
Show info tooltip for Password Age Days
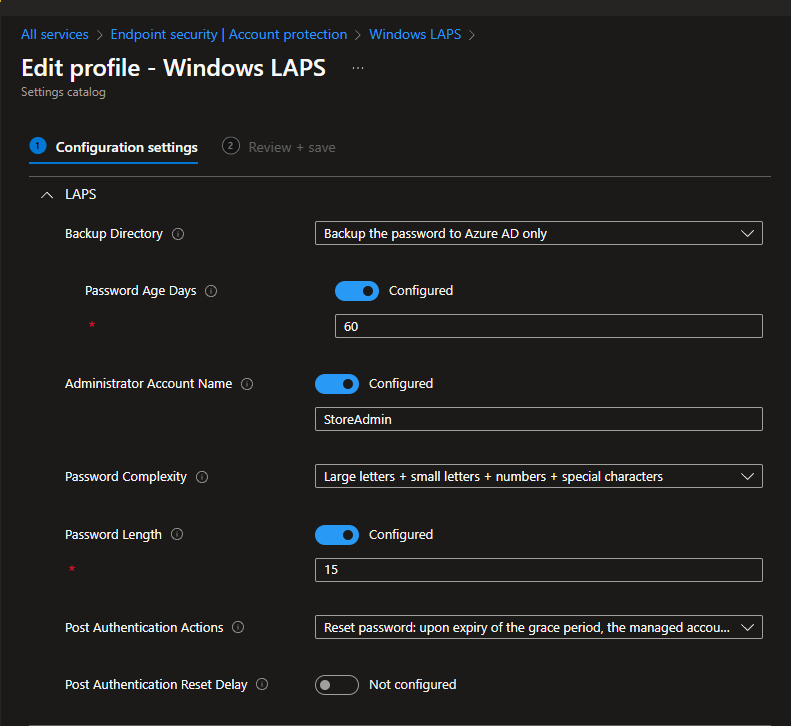point(211,291)
